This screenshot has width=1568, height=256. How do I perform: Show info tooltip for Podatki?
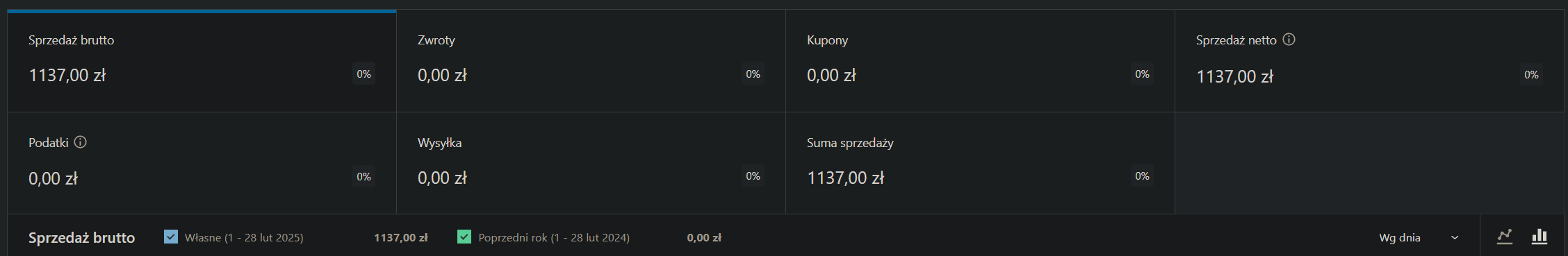pyautogui.click(x=81, y=142)
